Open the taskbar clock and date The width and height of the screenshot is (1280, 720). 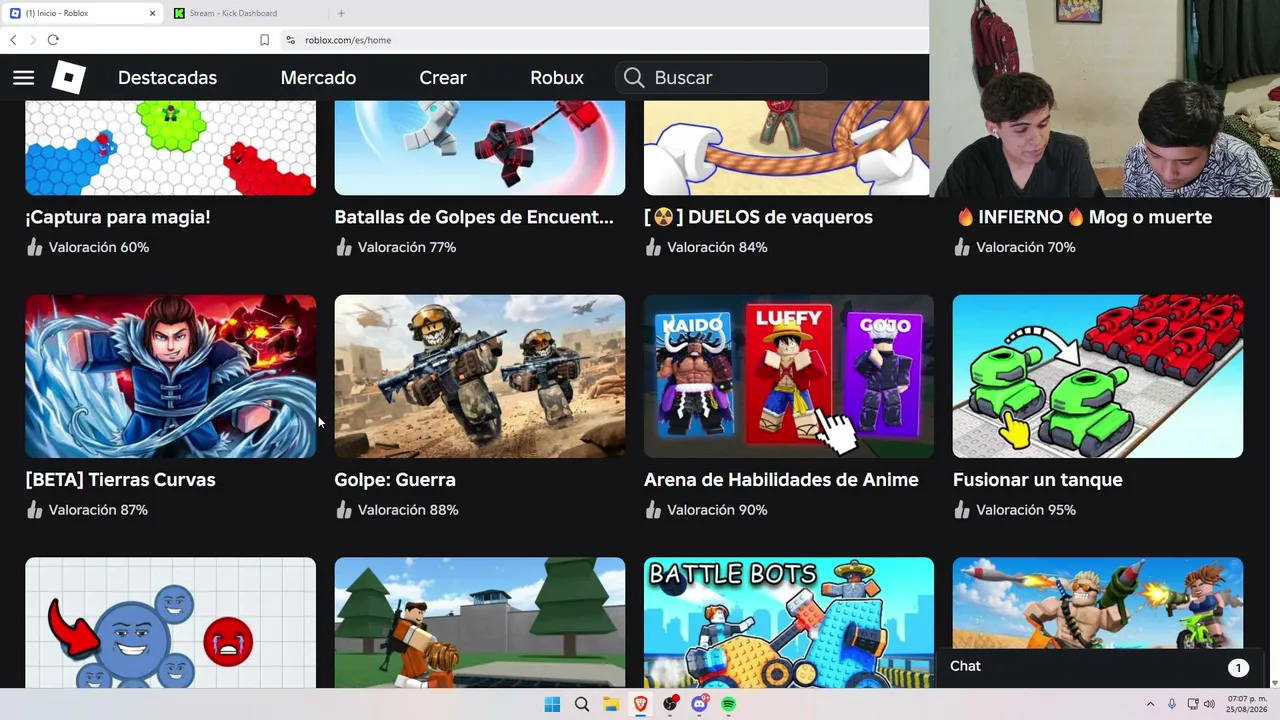1246,704
